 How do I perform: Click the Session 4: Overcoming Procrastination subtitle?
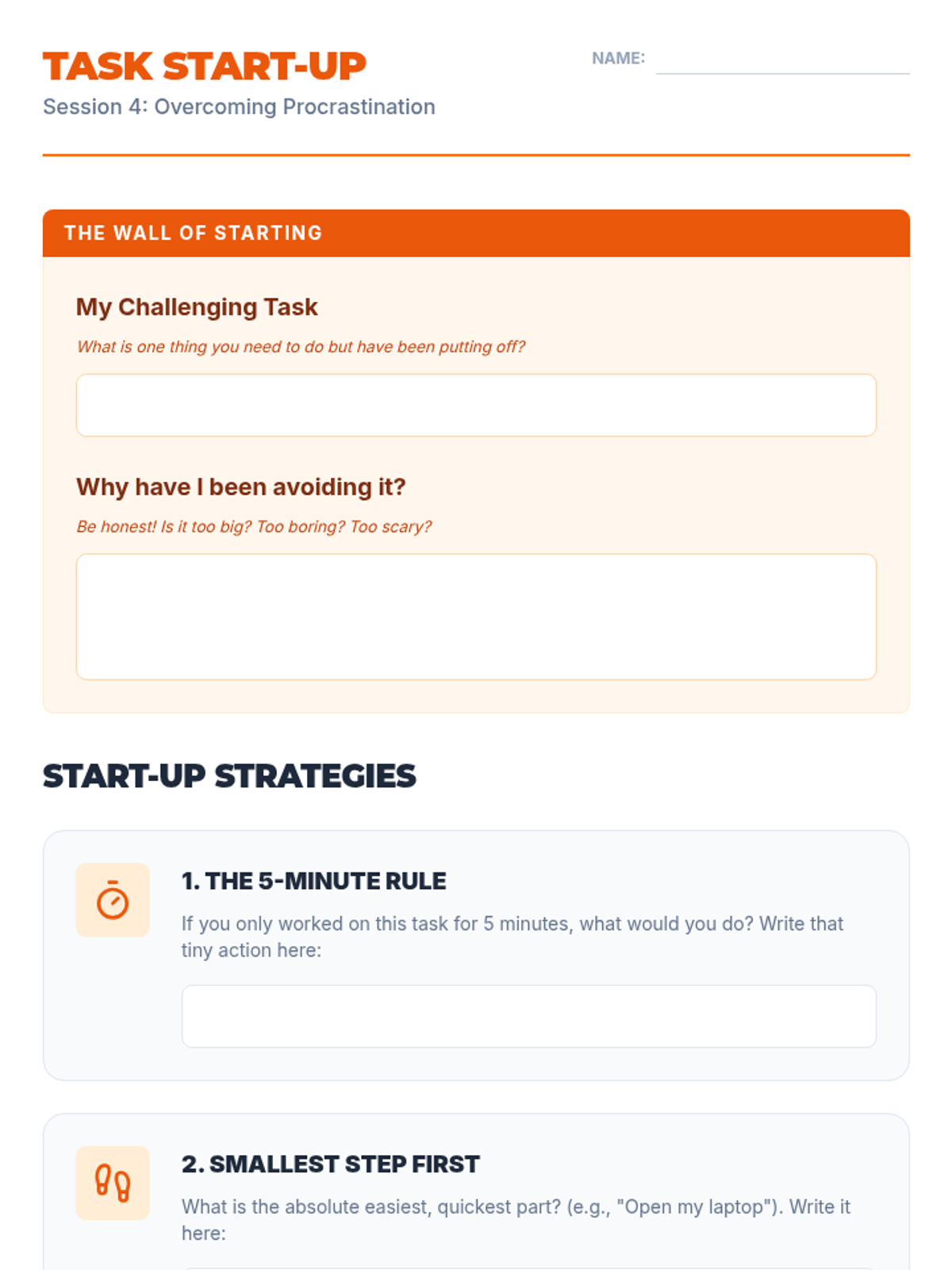point(239,106)
